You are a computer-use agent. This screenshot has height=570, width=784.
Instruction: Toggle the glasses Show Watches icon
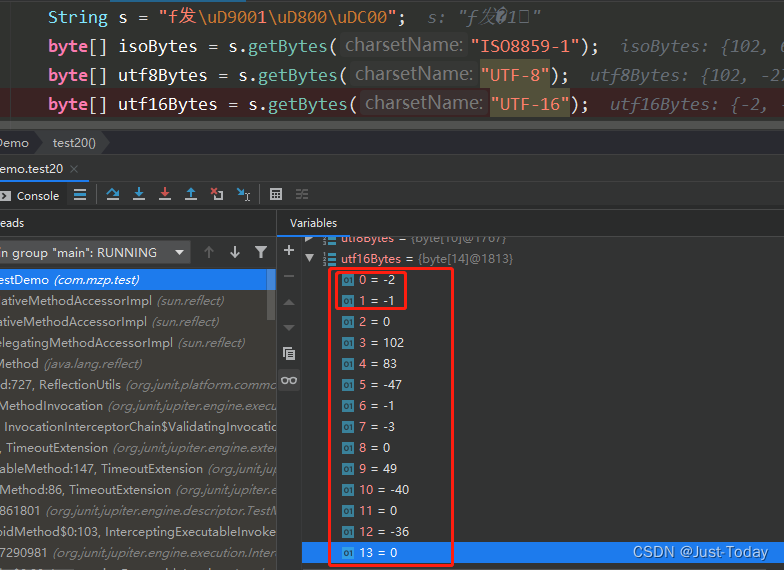pos(289,380)
